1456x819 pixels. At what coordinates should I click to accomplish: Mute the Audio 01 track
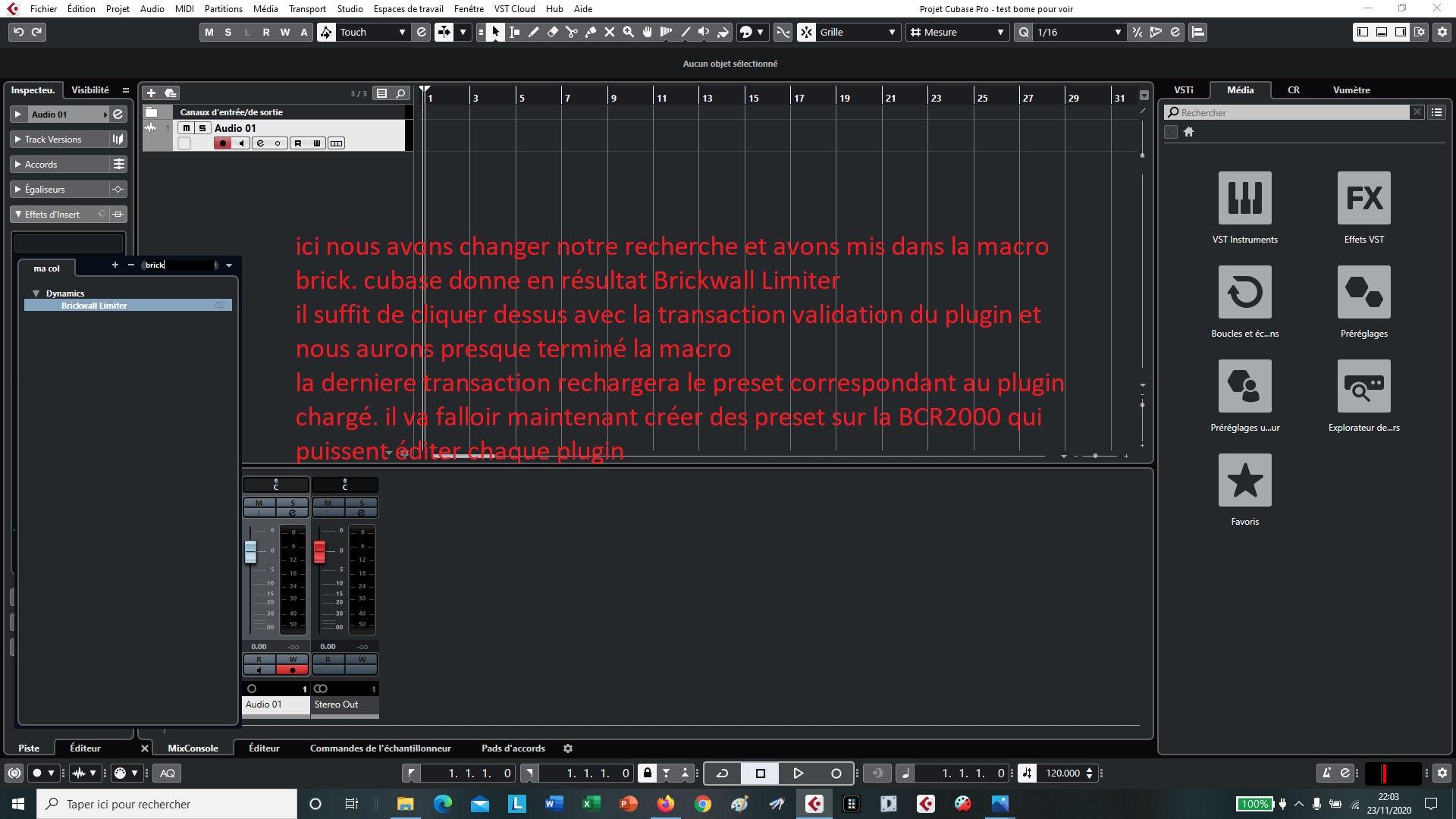[x=187, y=128]
